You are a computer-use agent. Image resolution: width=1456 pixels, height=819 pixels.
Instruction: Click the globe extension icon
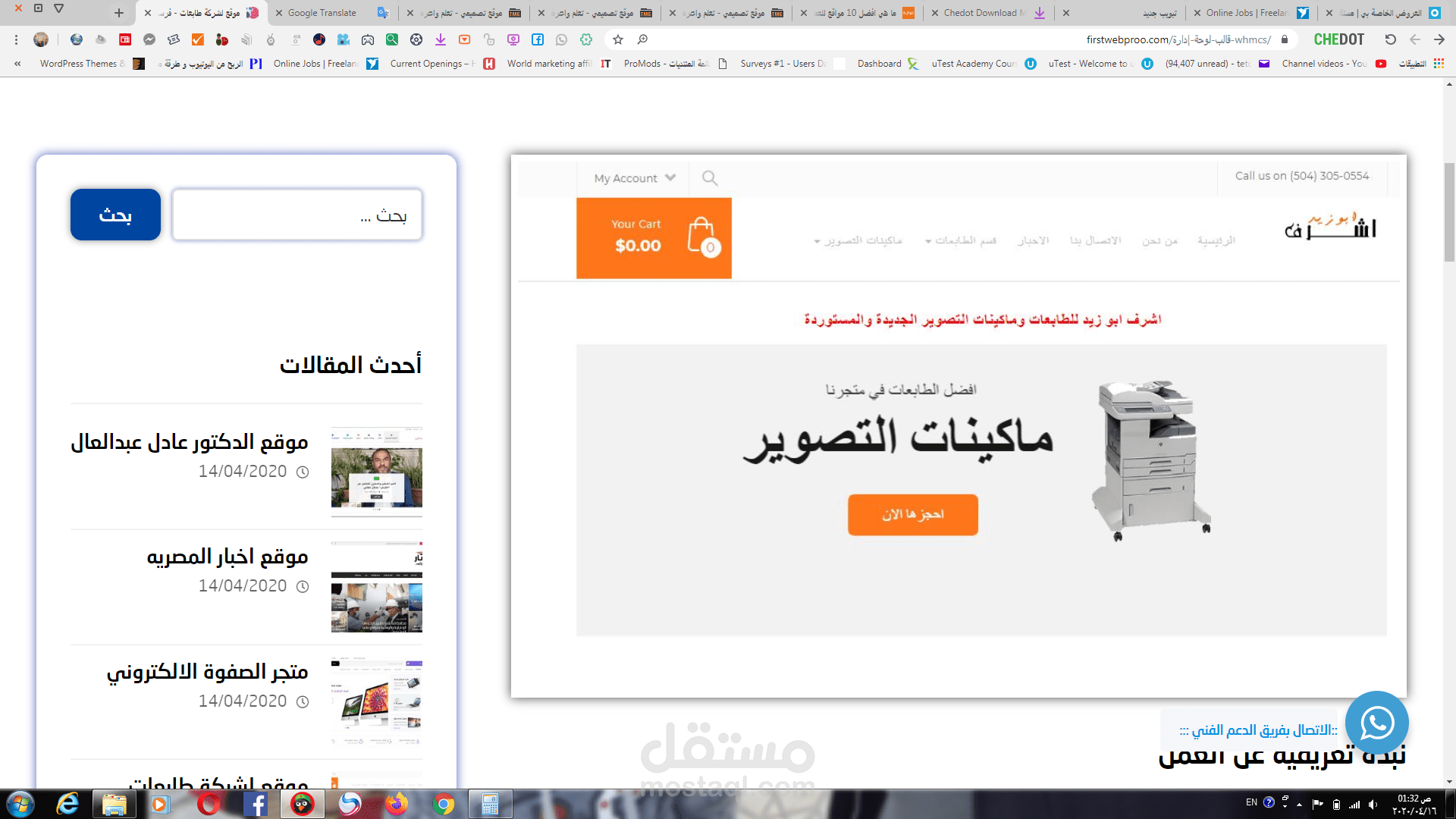click(77, 39)
